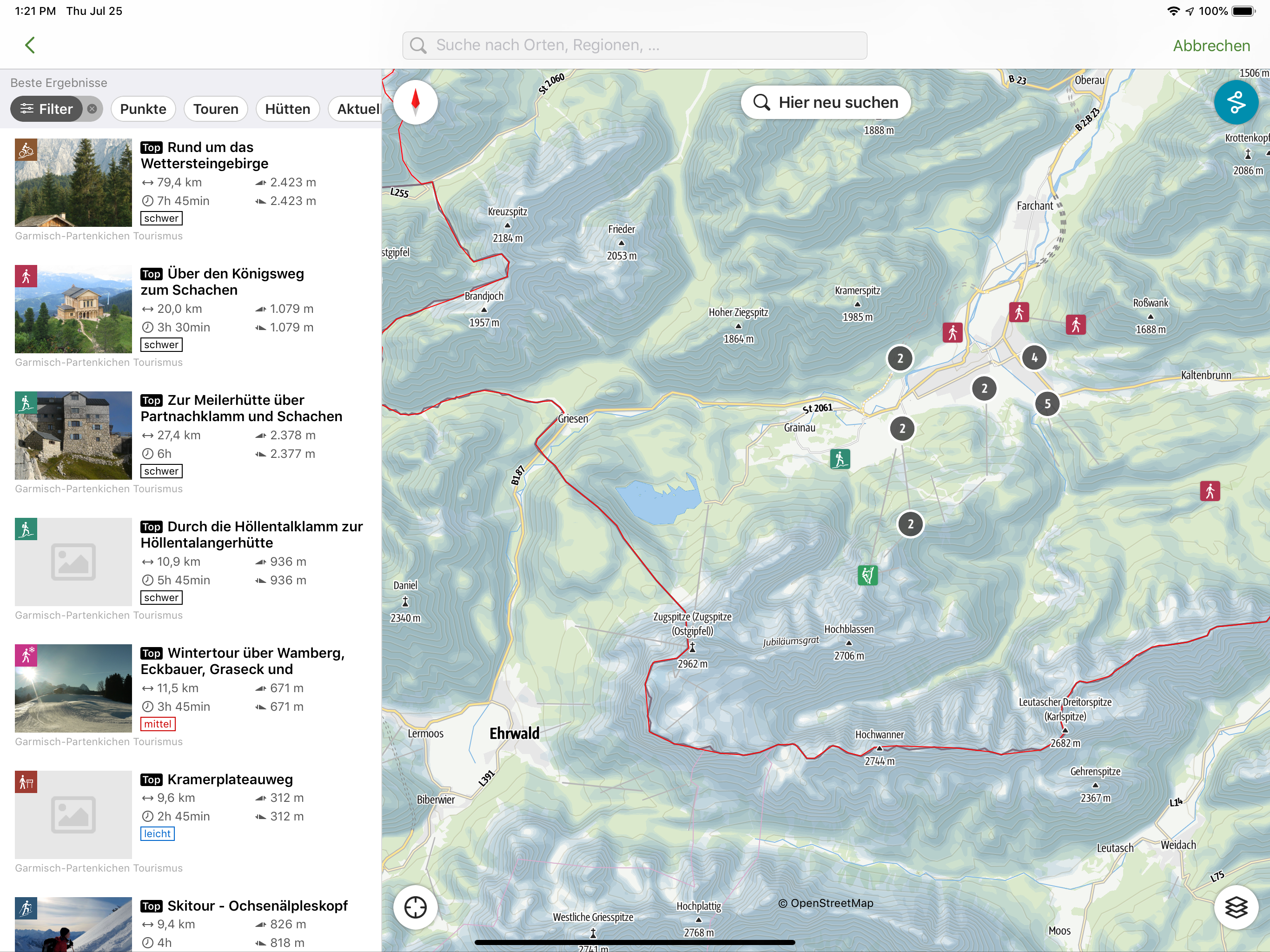
Task: Select cluster marker labeled 4
Action: [1034, 358]
